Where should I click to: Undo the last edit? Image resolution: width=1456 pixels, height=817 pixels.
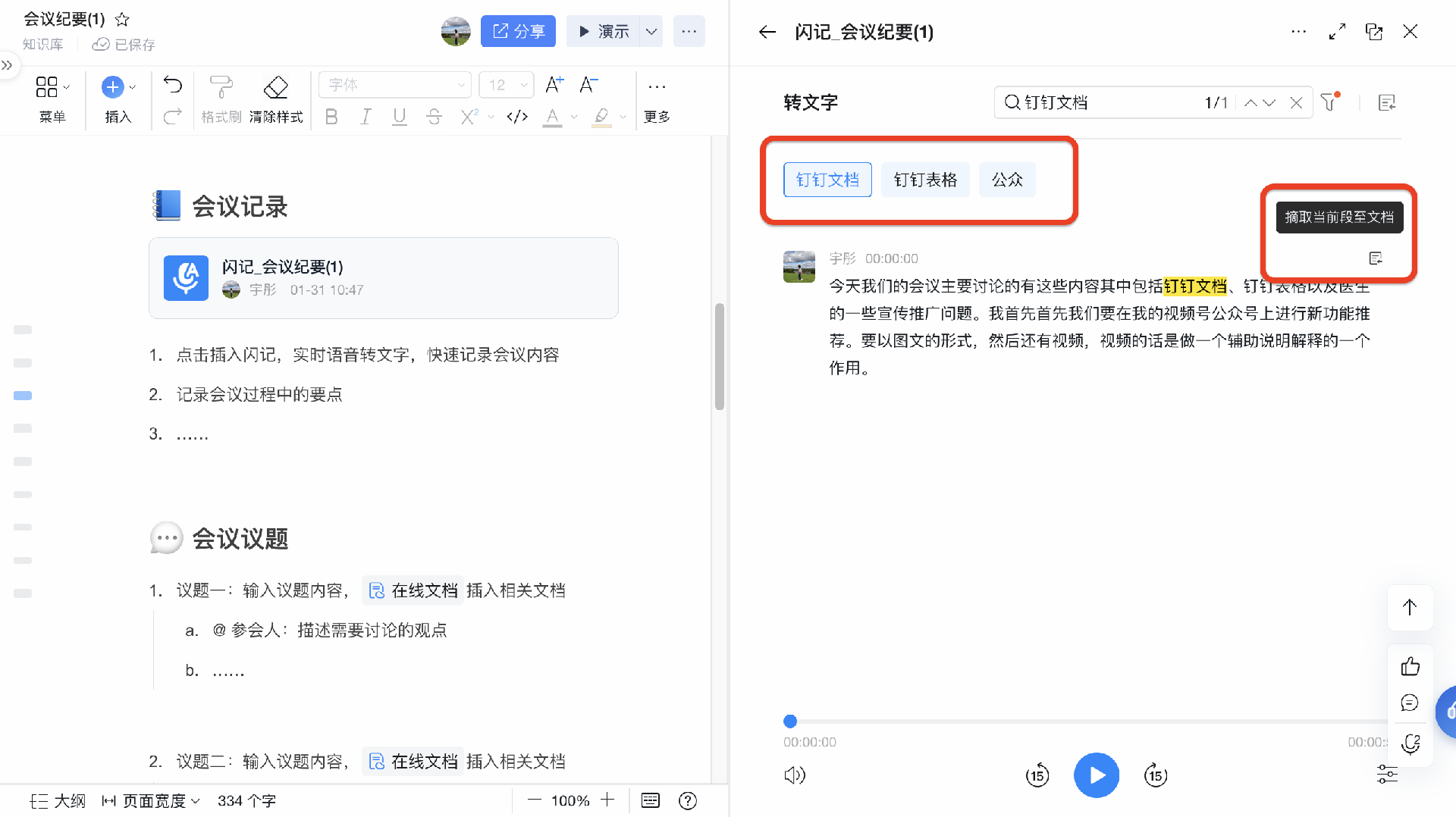173,85
